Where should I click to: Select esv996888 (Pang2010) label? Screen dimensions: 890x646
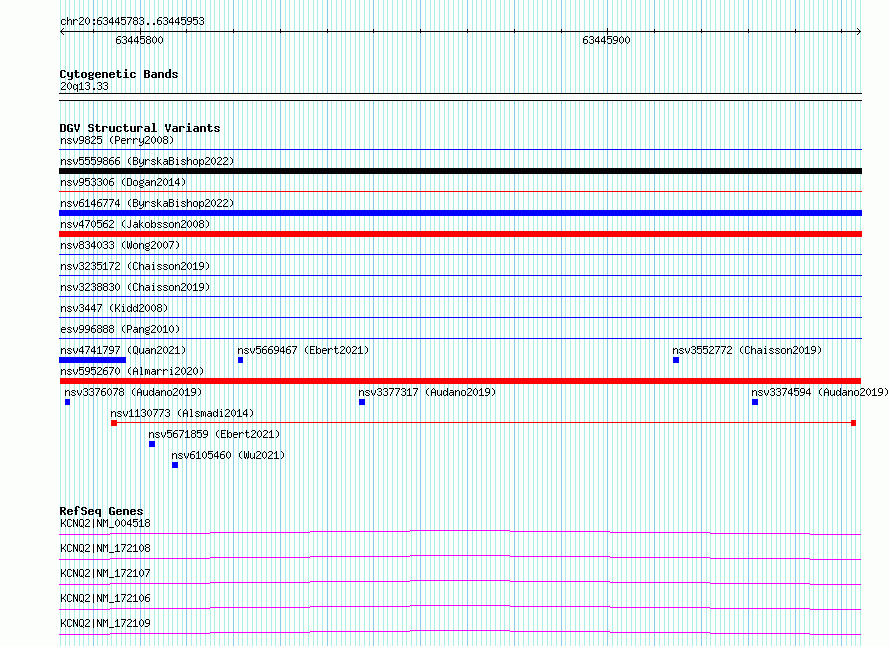(x=120, y=329)
